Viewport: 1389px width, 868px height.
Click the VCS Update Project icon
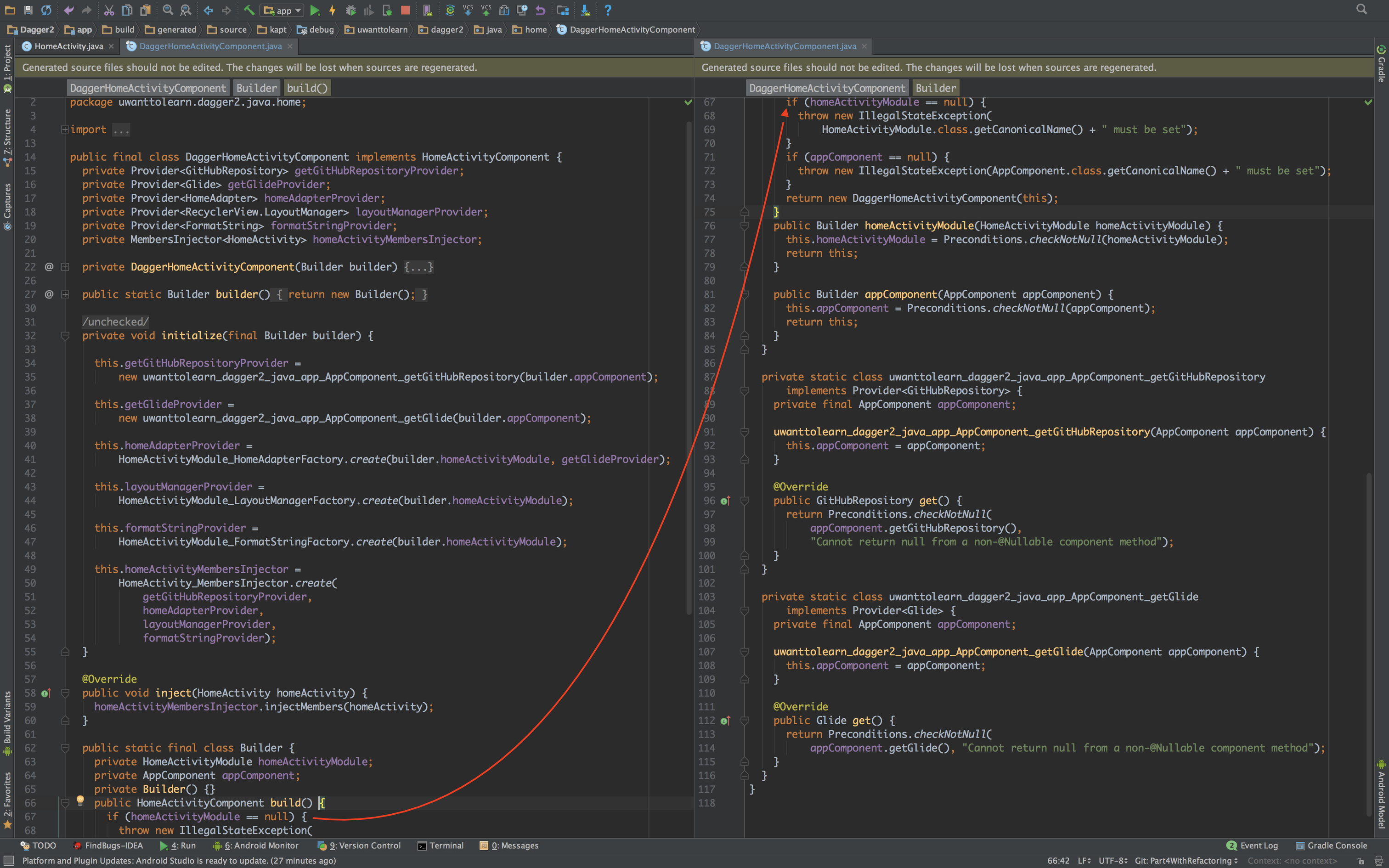point(468,10)
